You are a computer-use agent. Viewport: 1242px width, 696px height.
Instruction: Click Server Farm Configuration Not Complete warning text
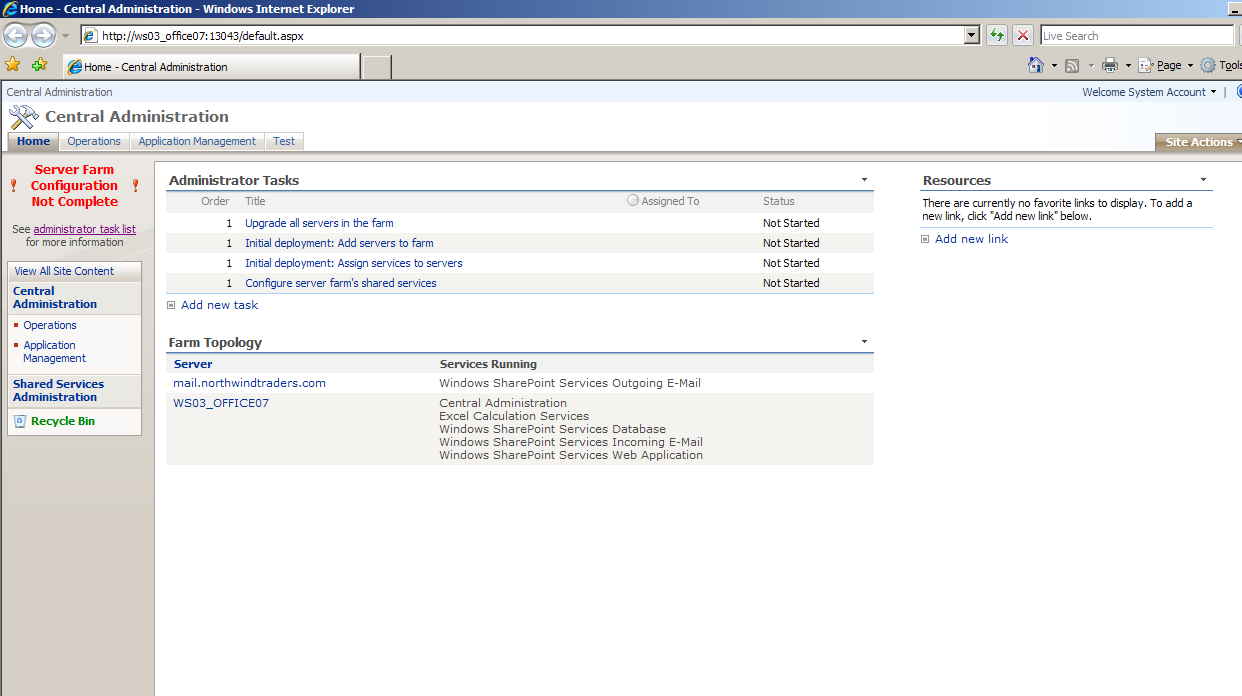(x=74, y=185)
